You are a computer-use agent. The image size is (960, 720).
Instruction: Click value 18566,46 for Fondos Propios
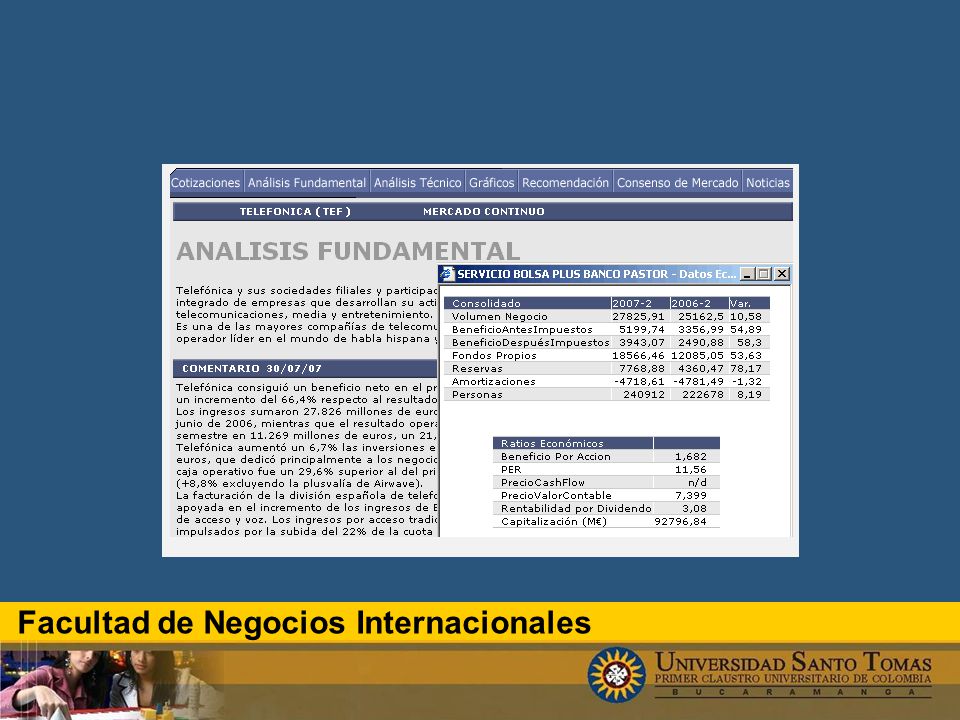coord(638,356)
